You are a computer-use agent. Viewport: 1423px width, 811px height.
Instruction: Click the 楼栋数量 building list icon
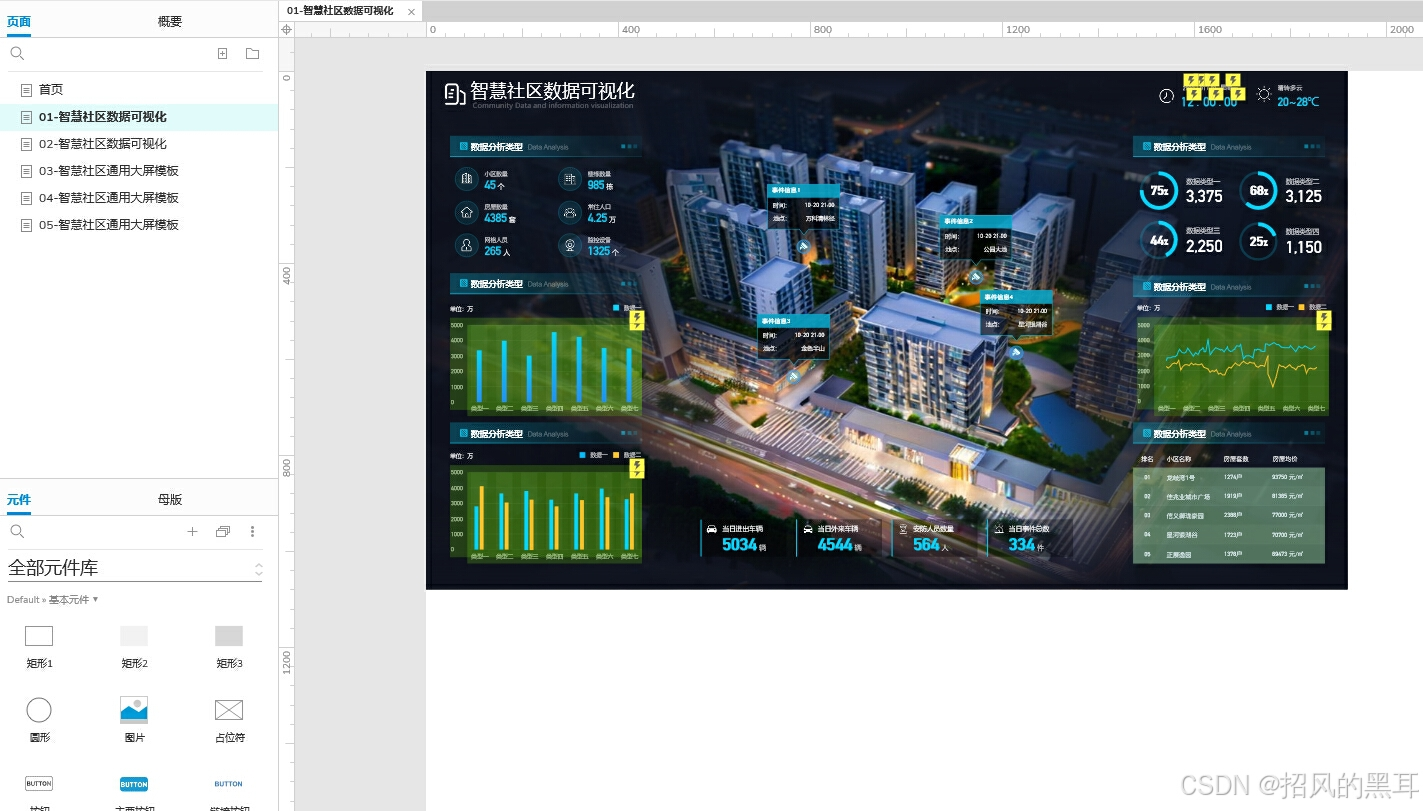569,179
